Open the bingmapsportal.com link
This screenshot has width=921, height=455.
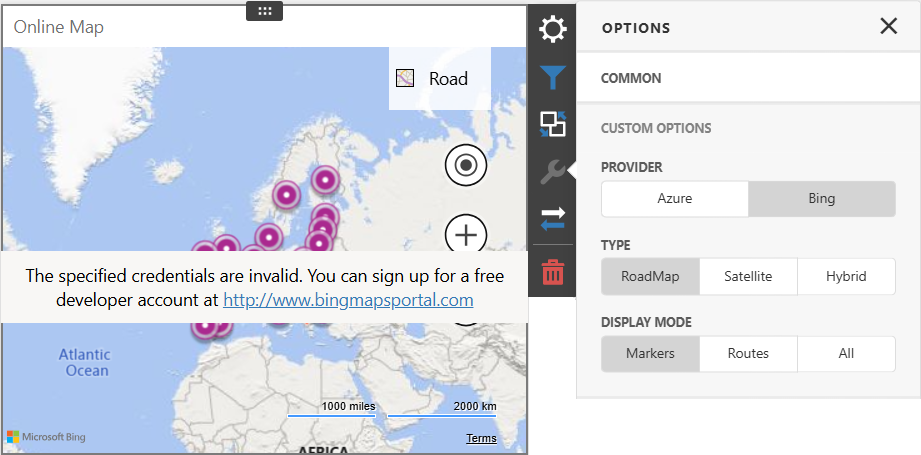click(348, 300)
